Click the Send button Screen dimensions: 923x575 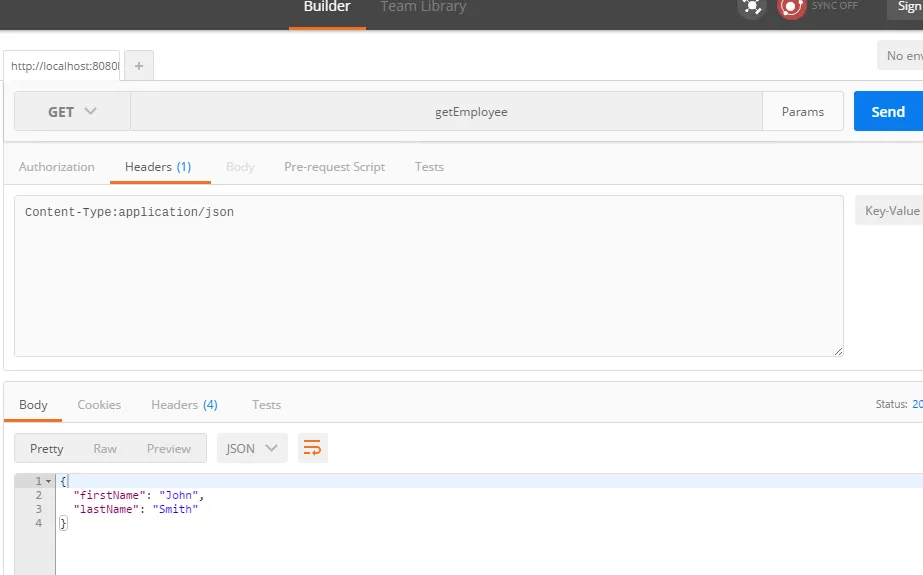pyautogui.click(x=888, y=111)
